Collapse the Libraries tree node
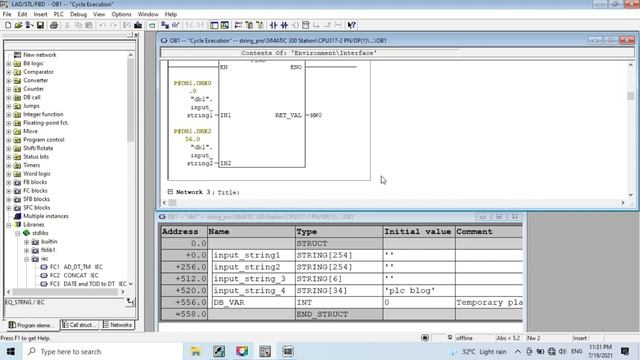This screenshot has width=640, height=360. [x=9, y=225]
